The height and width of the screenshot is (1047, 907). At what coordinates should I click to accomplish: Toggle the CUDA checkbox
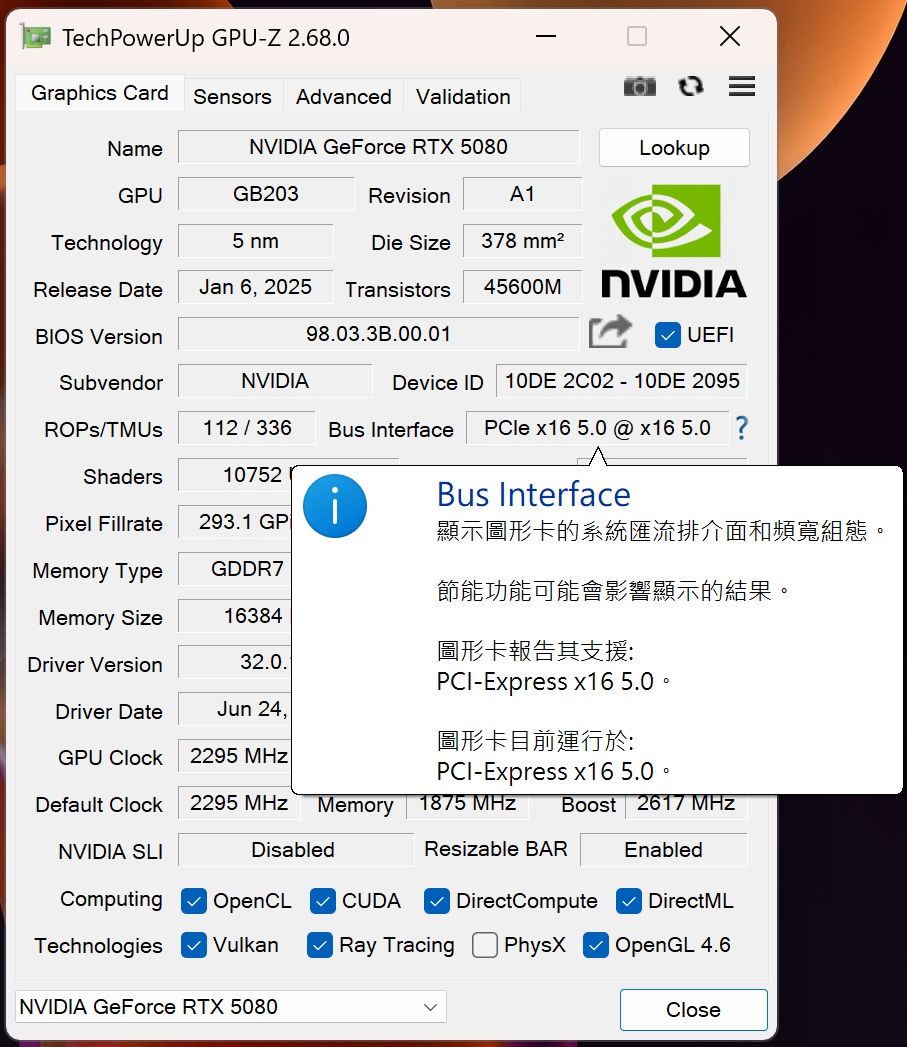(323, 901)
